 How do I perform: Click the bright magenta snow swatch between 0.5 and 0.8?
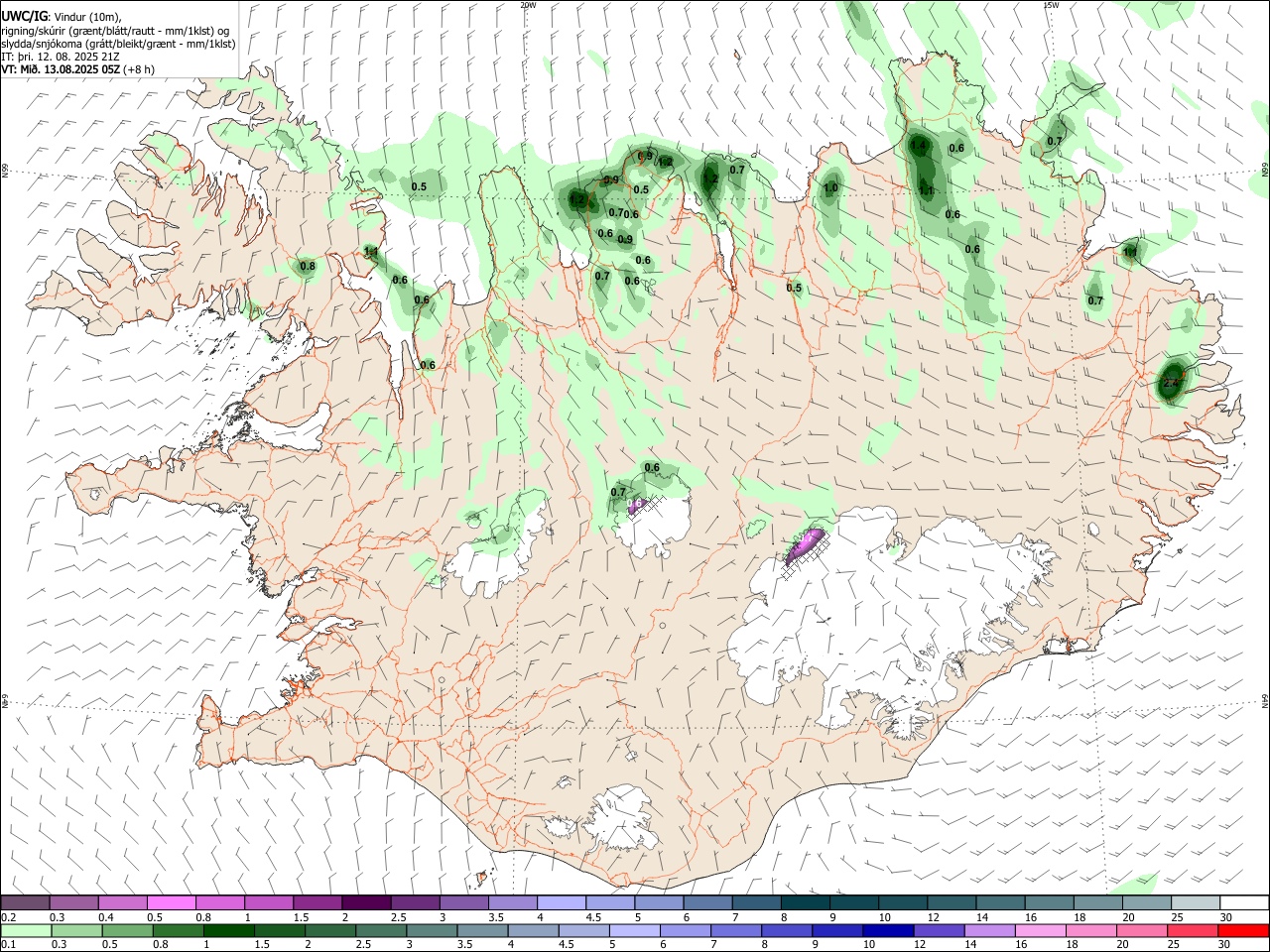pos(172,902)
